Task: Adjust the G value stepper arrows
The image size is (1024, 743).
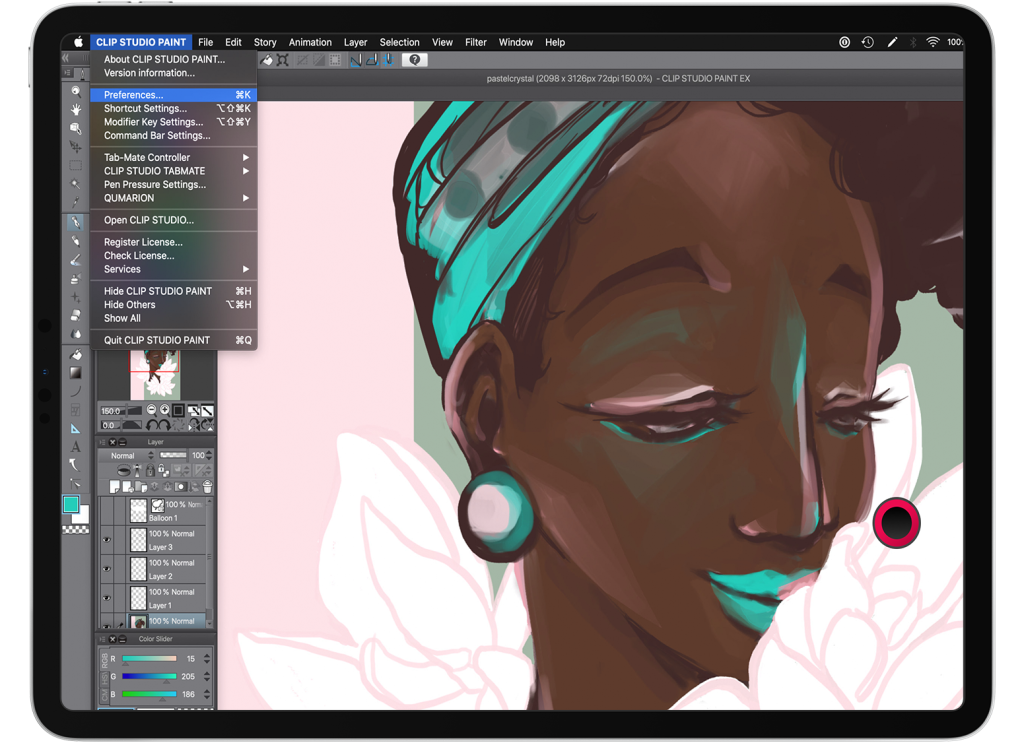Action: (207, 676)
